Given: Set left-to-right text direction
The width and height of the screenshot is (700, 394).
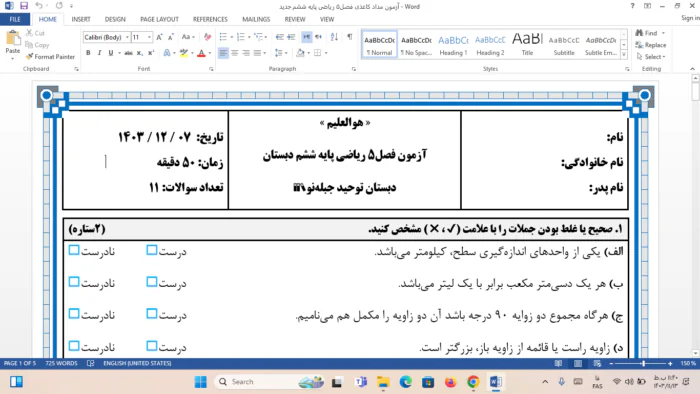Looking at the screenshot, I should [x=306, y=37].
